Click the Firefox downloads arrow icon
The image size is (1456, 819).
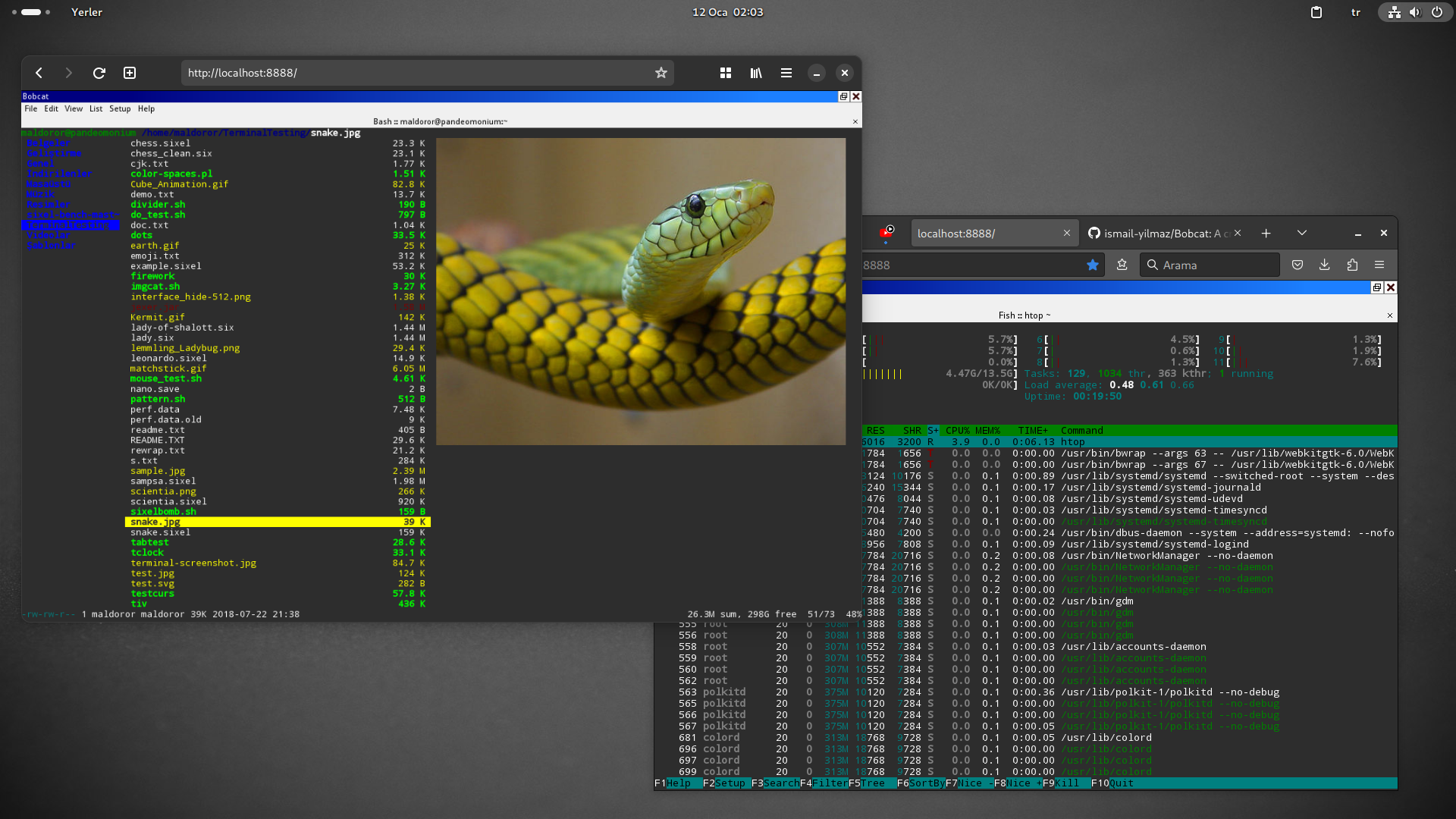1325,265
